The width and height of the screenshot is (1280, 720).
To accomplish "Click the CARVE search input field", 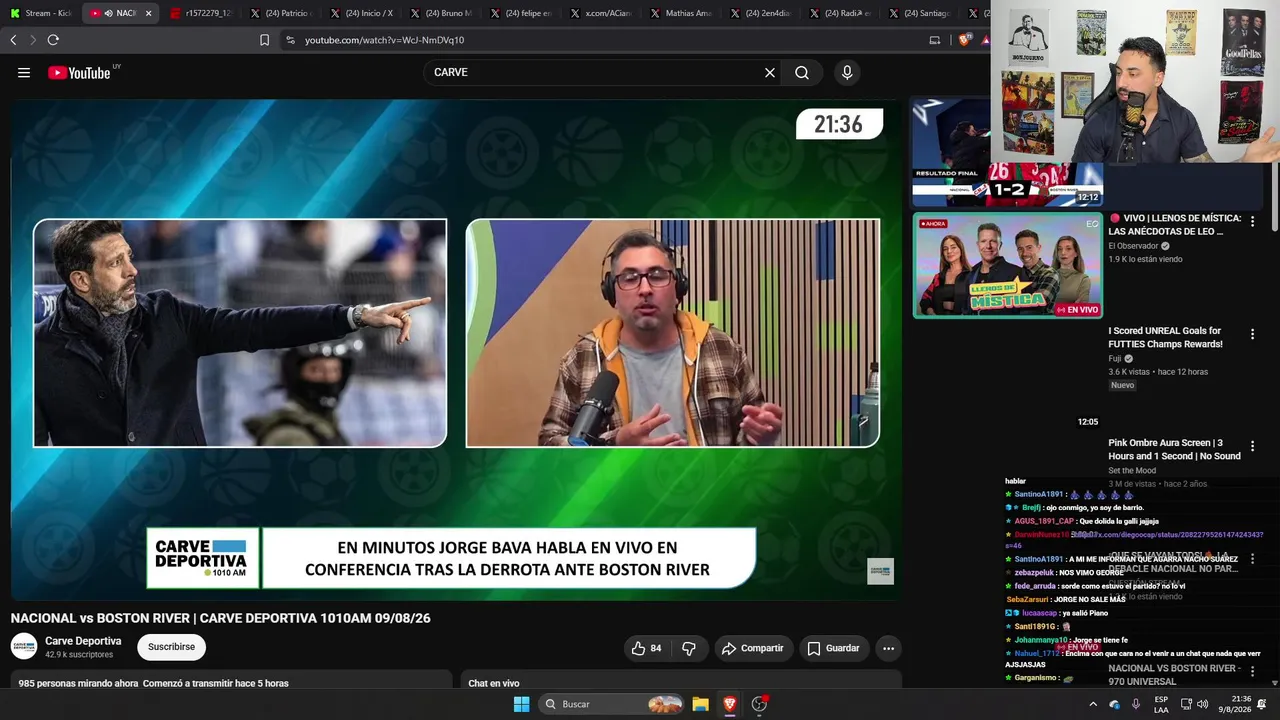I will point(595,72).
